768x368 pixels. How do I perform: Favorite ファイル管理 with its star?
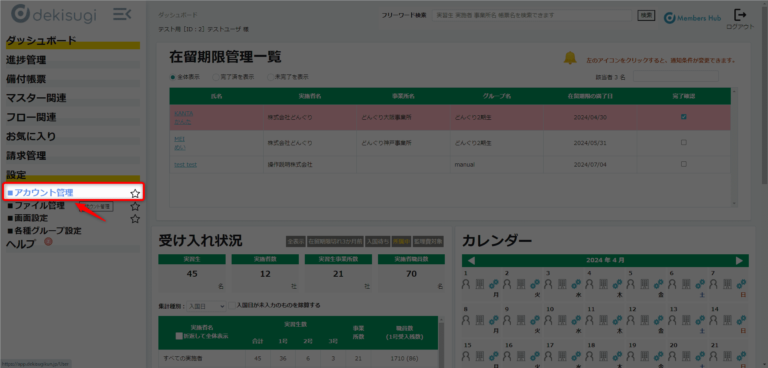pyautogui.click(x=135, y=206)
